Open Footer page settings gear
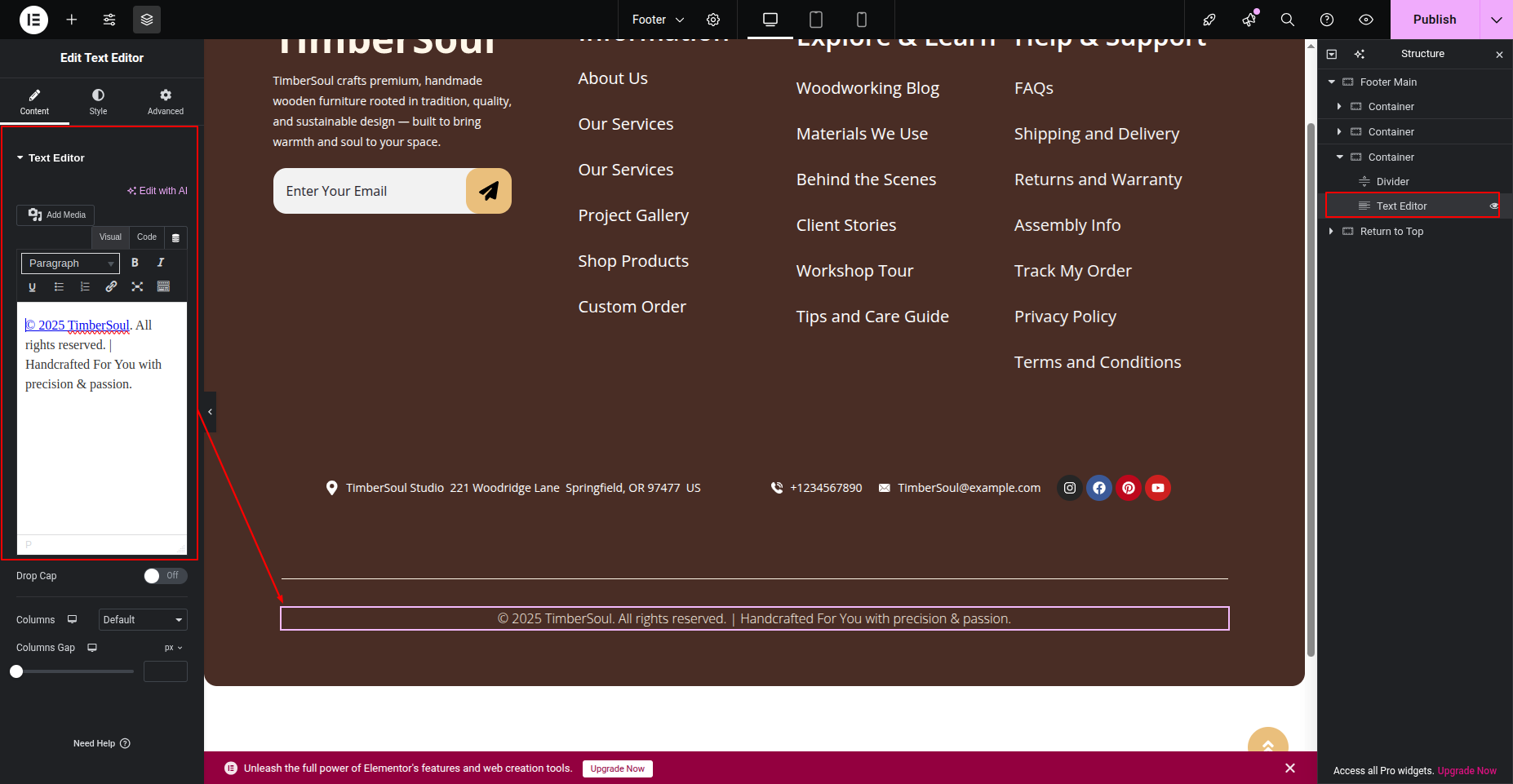The image size is (1513, 784). click(713, 20)
